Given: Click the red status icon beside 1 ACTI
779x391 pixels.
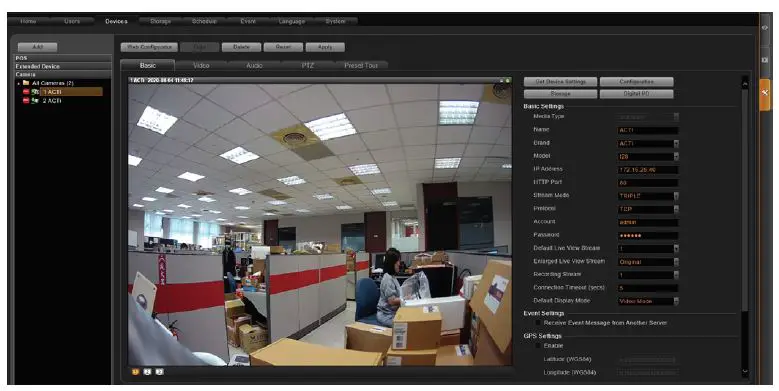Looking at the screenshot, I should (x=26, y=92).
